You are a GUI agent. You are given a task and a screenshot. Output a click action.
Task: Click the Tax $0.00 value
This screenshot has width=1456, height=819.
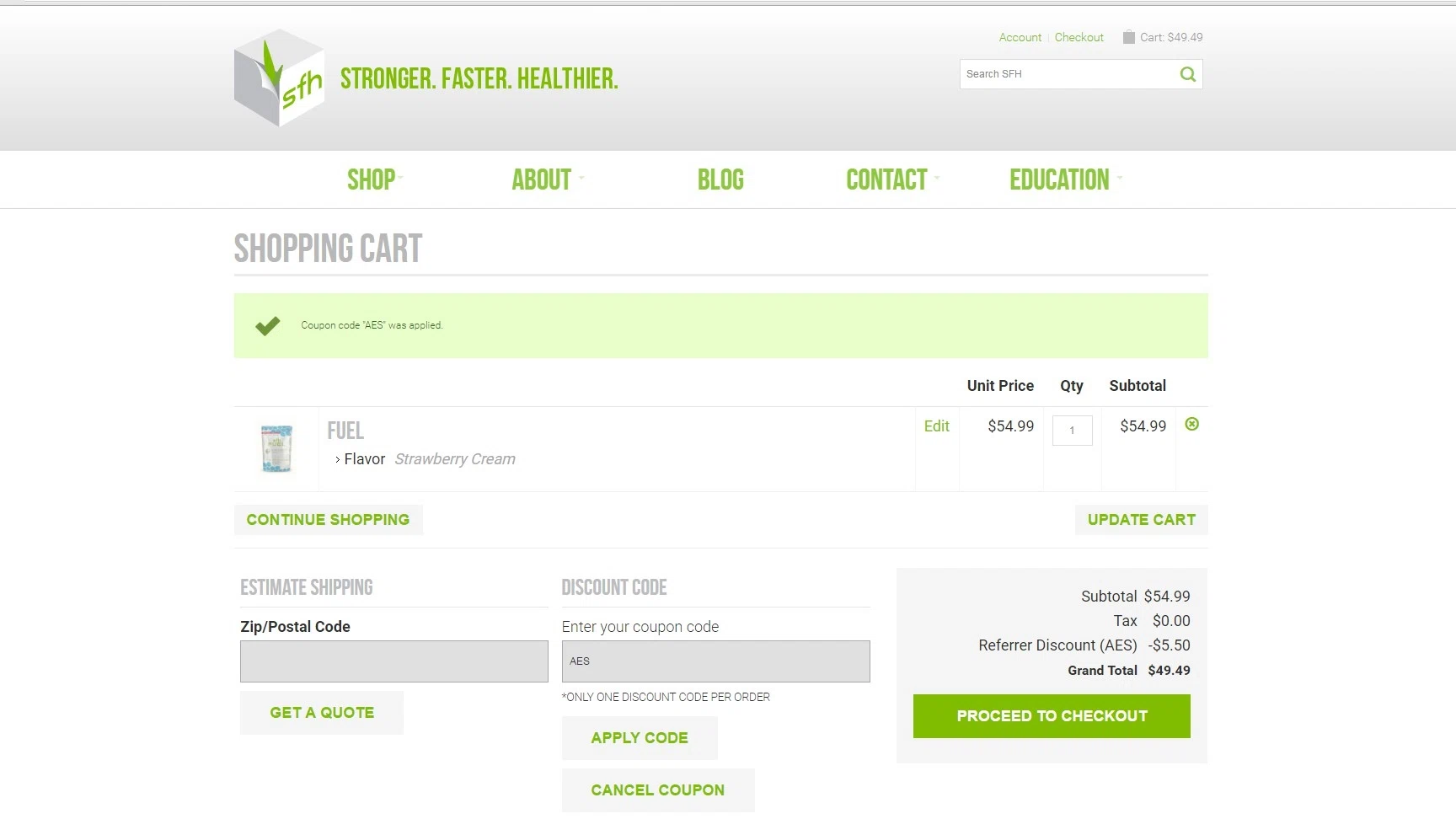coord(1171,621)
